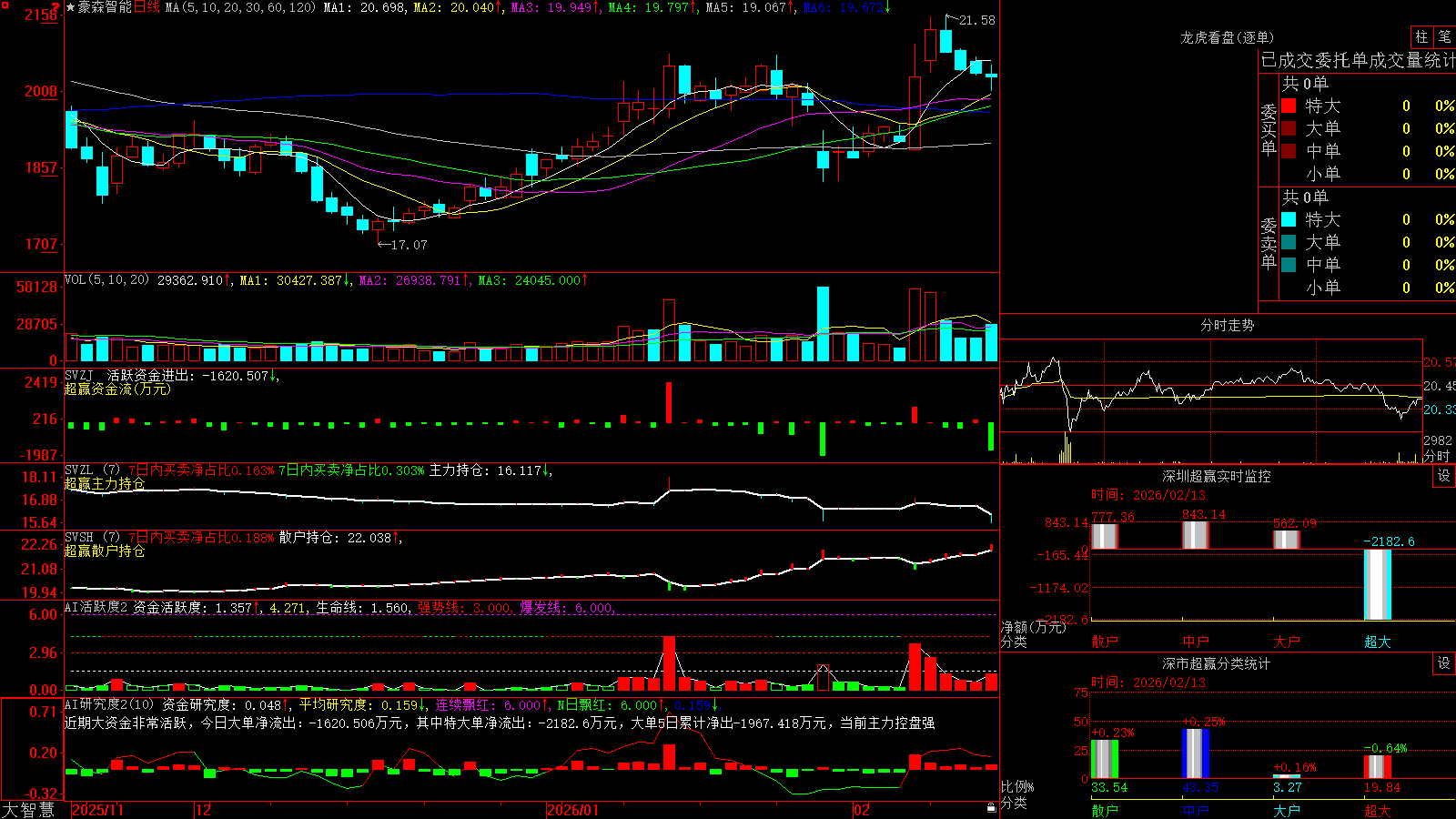
Task: Click the intraday line chart under 分时走势
Action: pos(1211,387)
